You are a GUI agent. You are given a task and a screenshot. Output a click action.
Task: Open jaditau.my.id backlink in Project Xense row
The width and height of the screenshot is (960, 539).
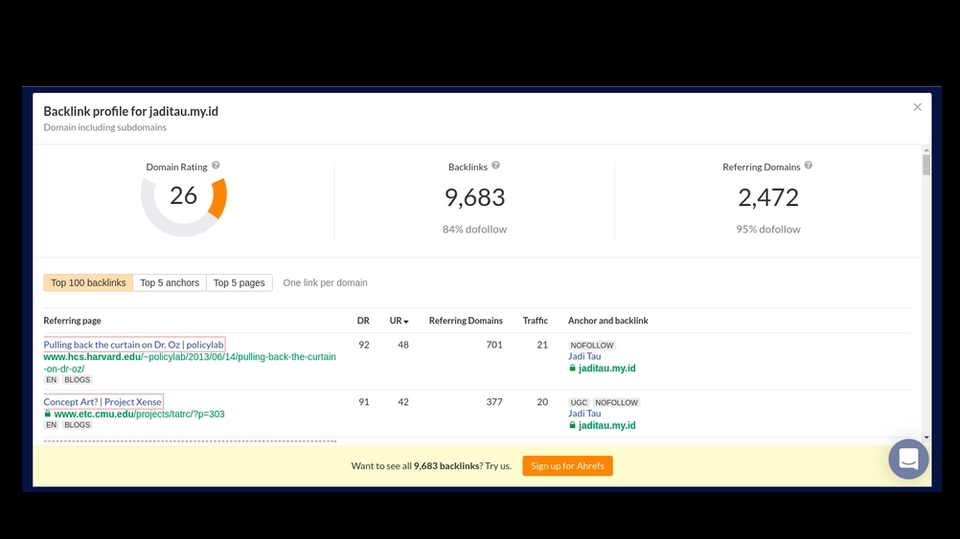607,425
